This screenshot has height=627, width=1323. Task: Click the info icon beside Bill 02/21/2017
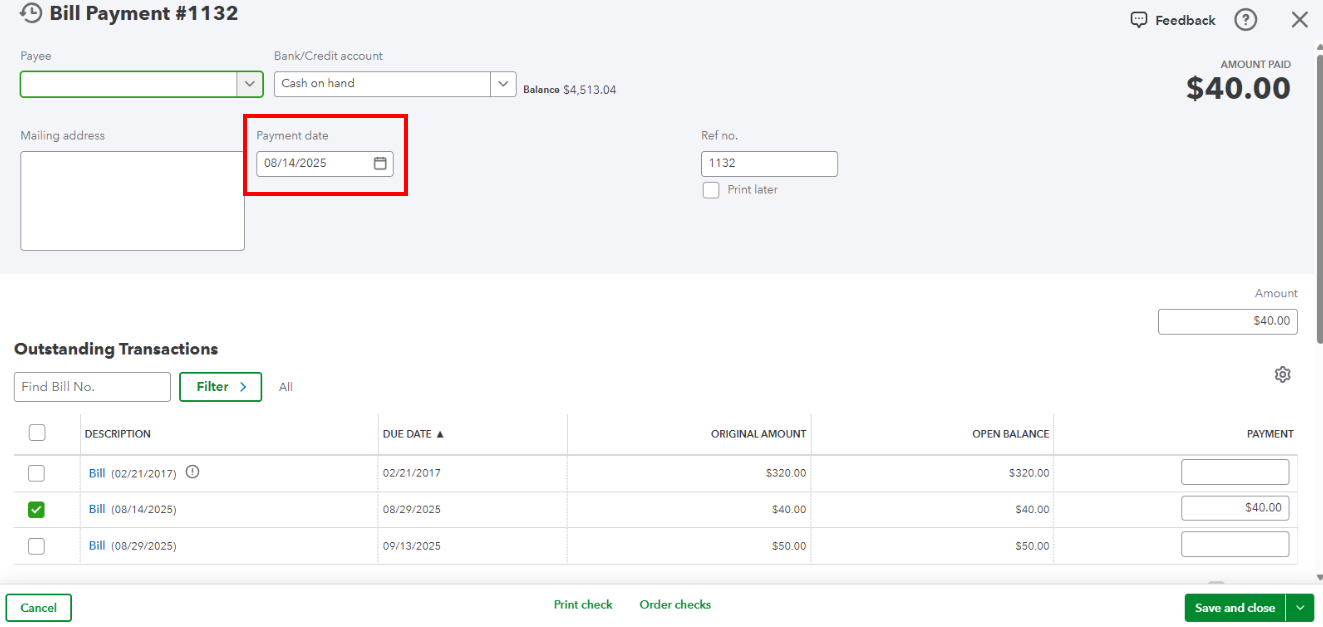pyautogui.click(x=193, y=472)
